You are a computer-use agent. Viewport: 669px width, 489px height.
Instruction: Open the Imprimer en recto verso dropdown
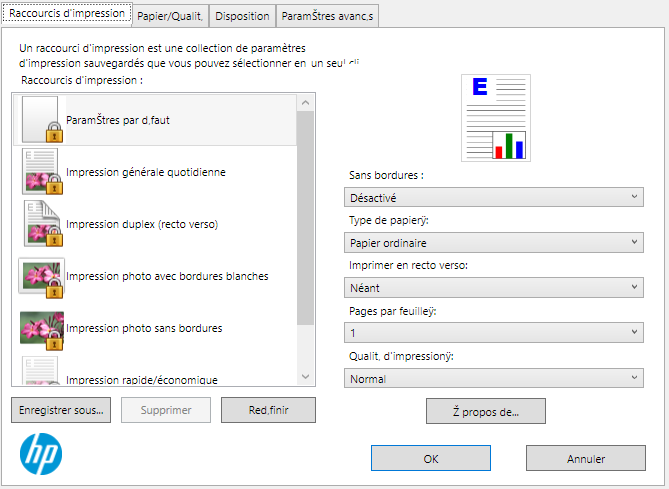[x=492, y=288]
